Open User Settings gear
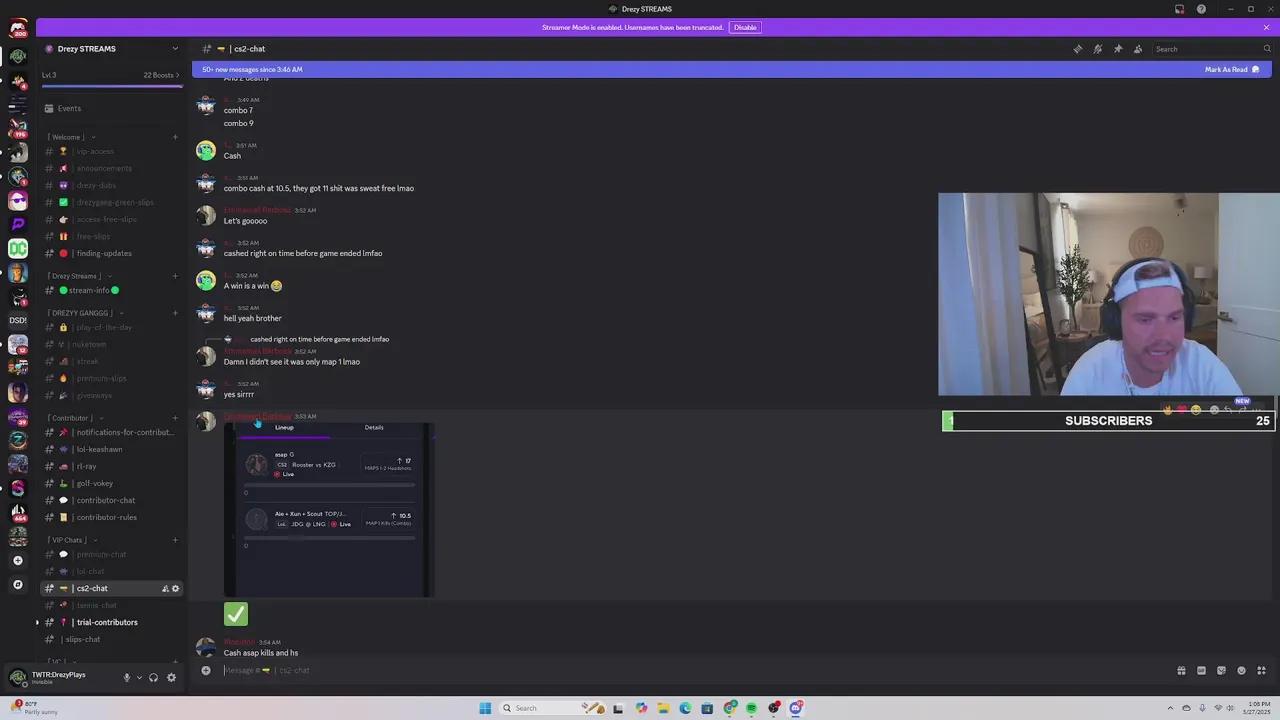This screenshot has height=720, width=1280. tap(171, 678)
